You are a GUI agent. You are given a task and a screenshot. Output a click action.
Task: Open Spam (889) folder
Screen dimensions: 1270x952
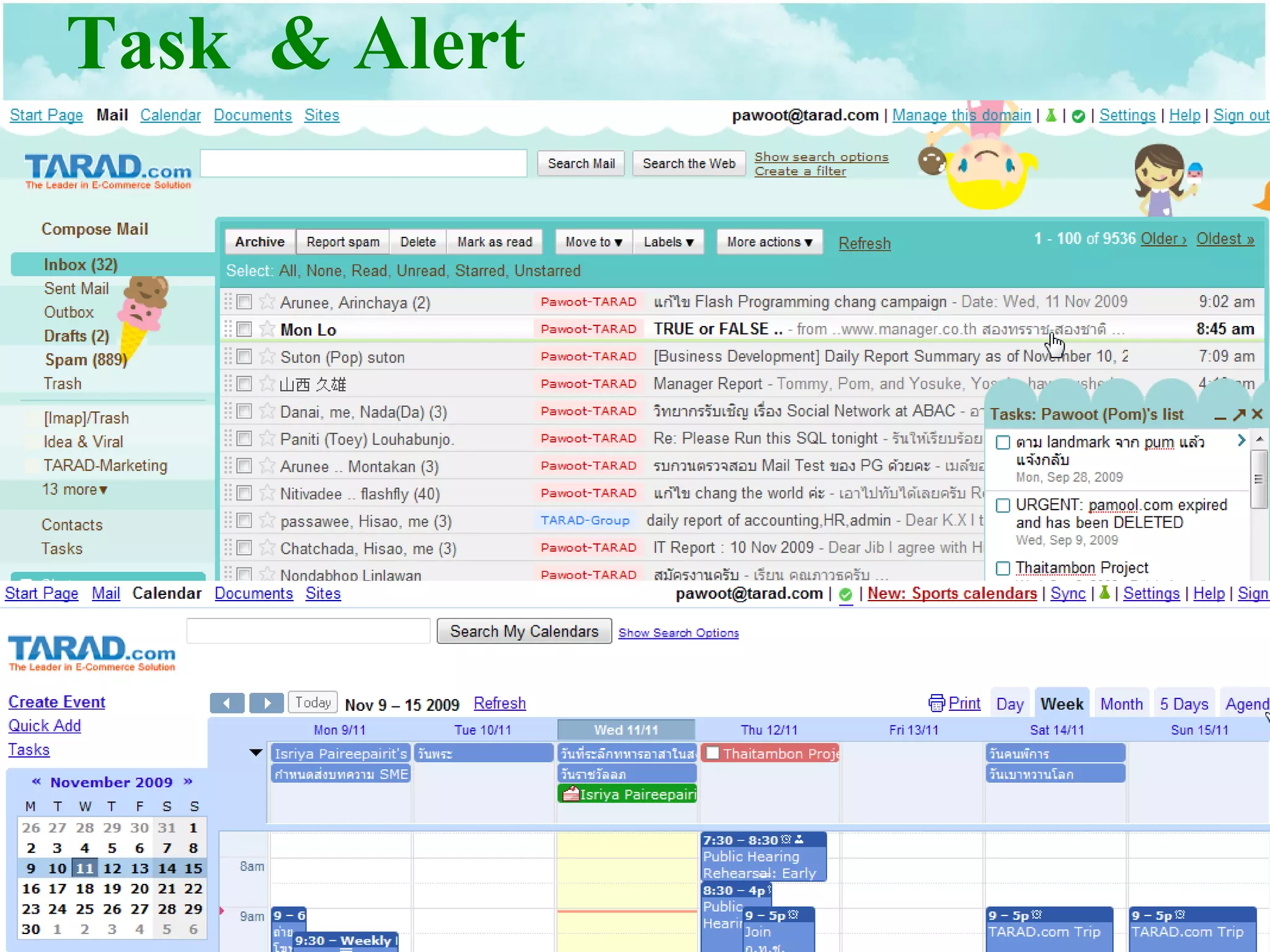coord(86,359)
